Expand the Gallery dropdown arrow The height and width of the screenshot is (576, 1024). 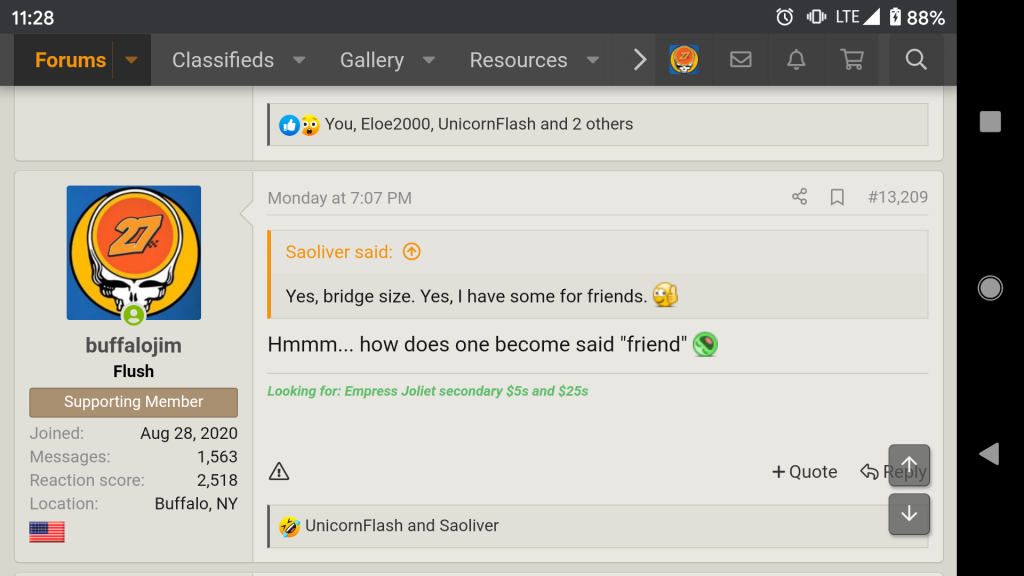pyautogui.click(x=429, y=60)
